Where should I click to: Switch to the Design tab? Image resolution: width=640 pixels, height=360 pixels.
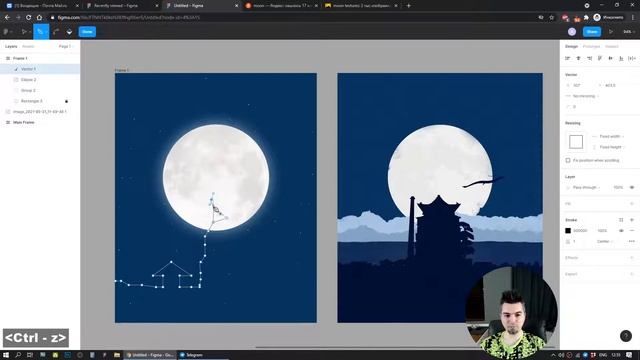pyautogui.click(x=571, y=47)
